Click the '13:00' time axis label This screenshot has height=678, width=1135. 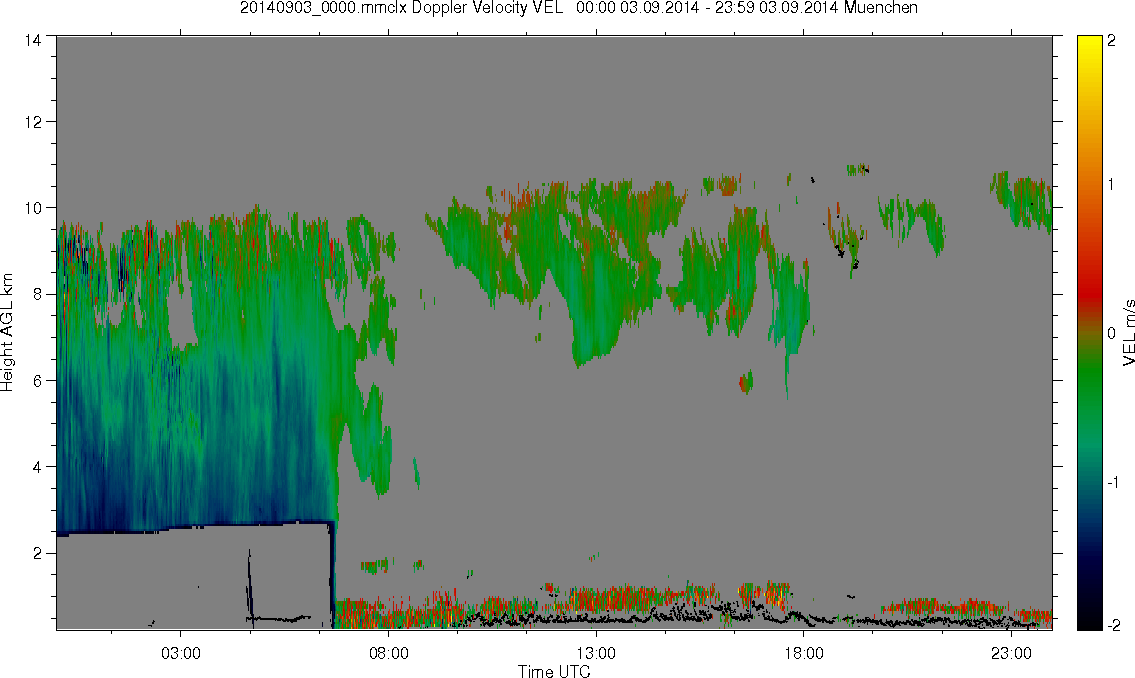click(596, 653)
